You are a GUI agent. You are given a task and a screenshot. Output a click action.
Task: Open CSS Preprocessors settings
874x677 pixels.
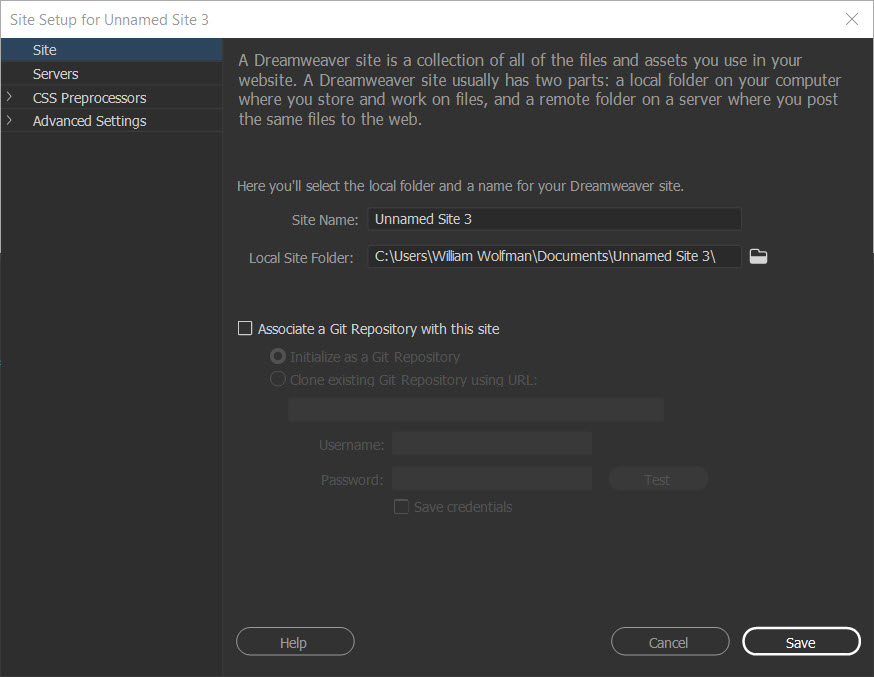89,98
